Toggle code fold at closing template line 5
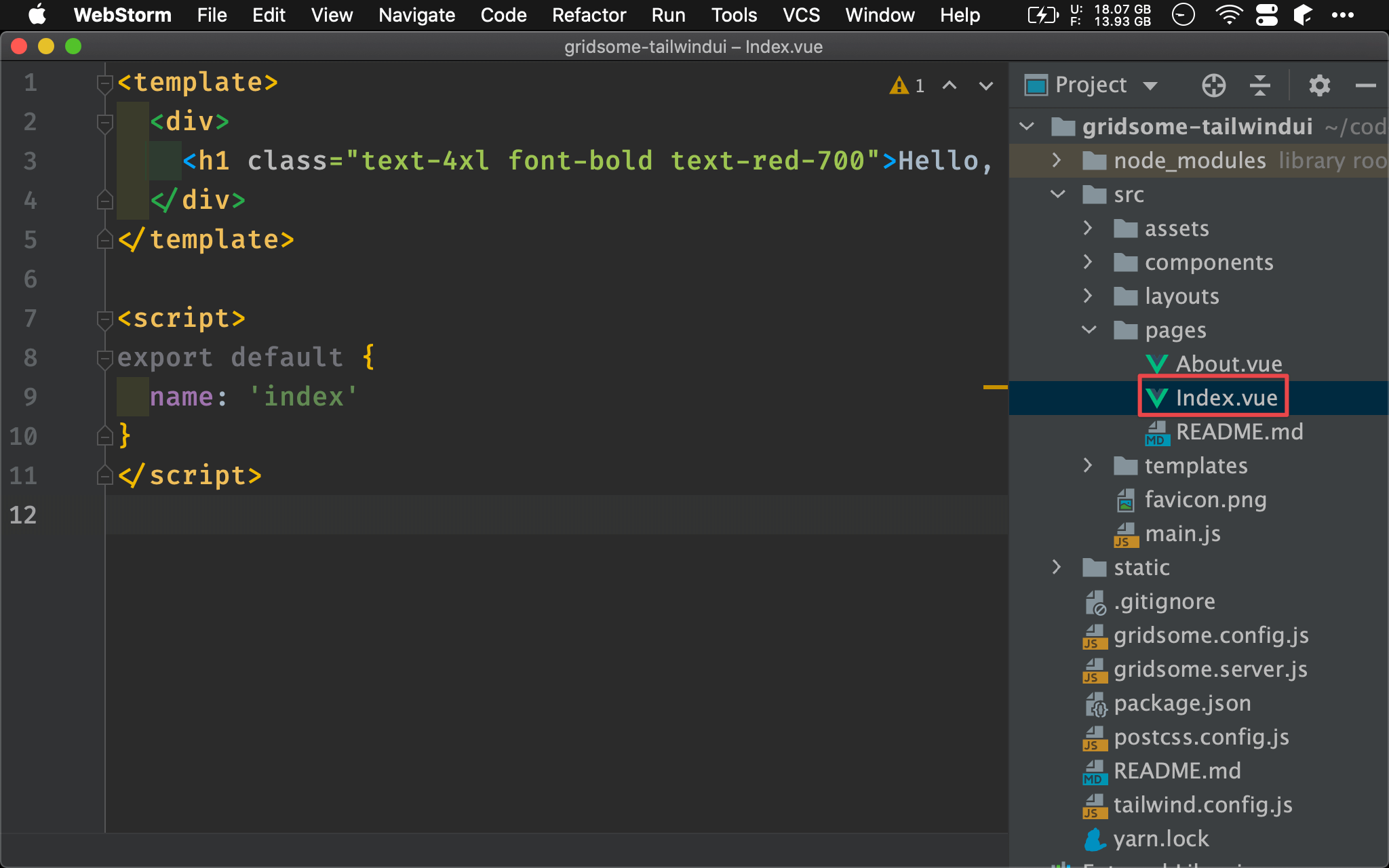Image resolution: width=1389 pixels, height=868 pixels. (x=104, y=240)
